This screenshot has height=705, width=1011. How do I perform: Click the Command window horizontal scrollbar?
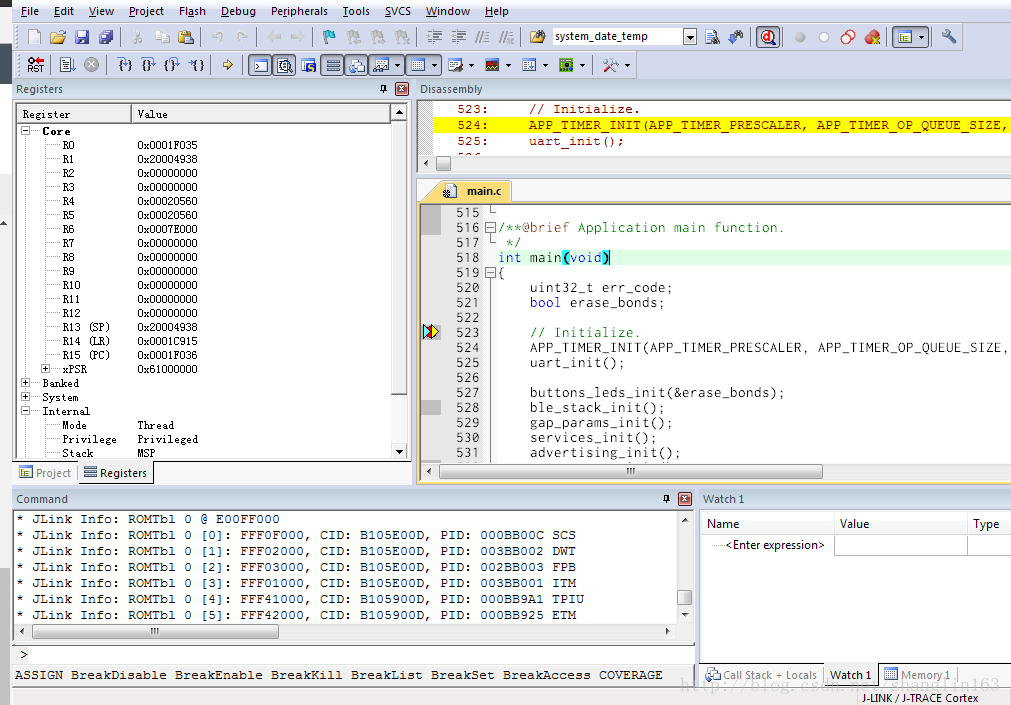point(155,631)
